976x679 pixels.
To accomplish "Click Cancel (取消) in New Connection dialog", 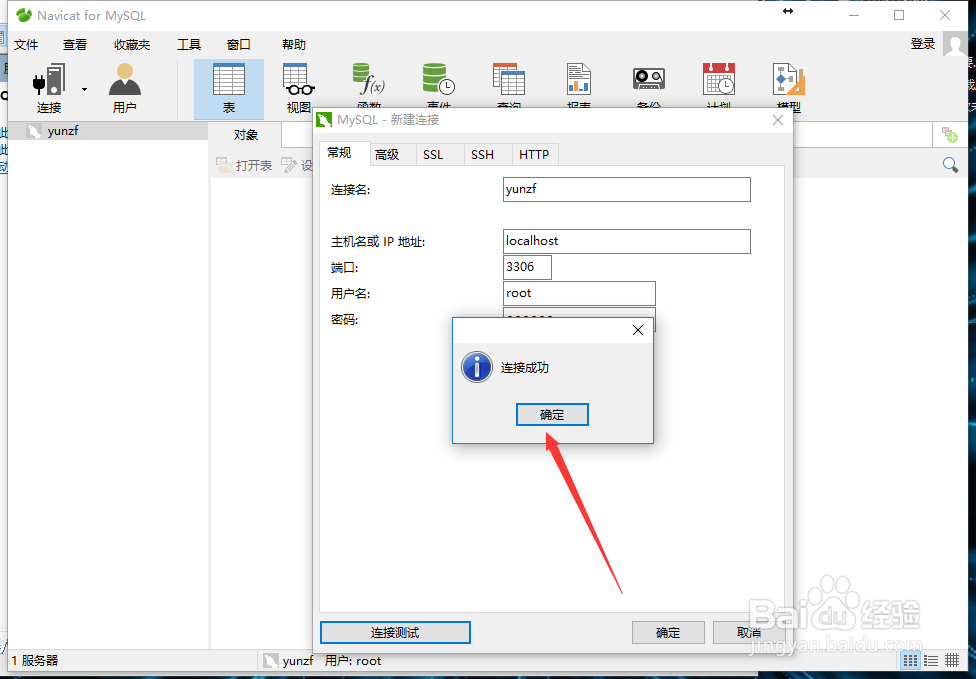I will [x=749, y=632].
